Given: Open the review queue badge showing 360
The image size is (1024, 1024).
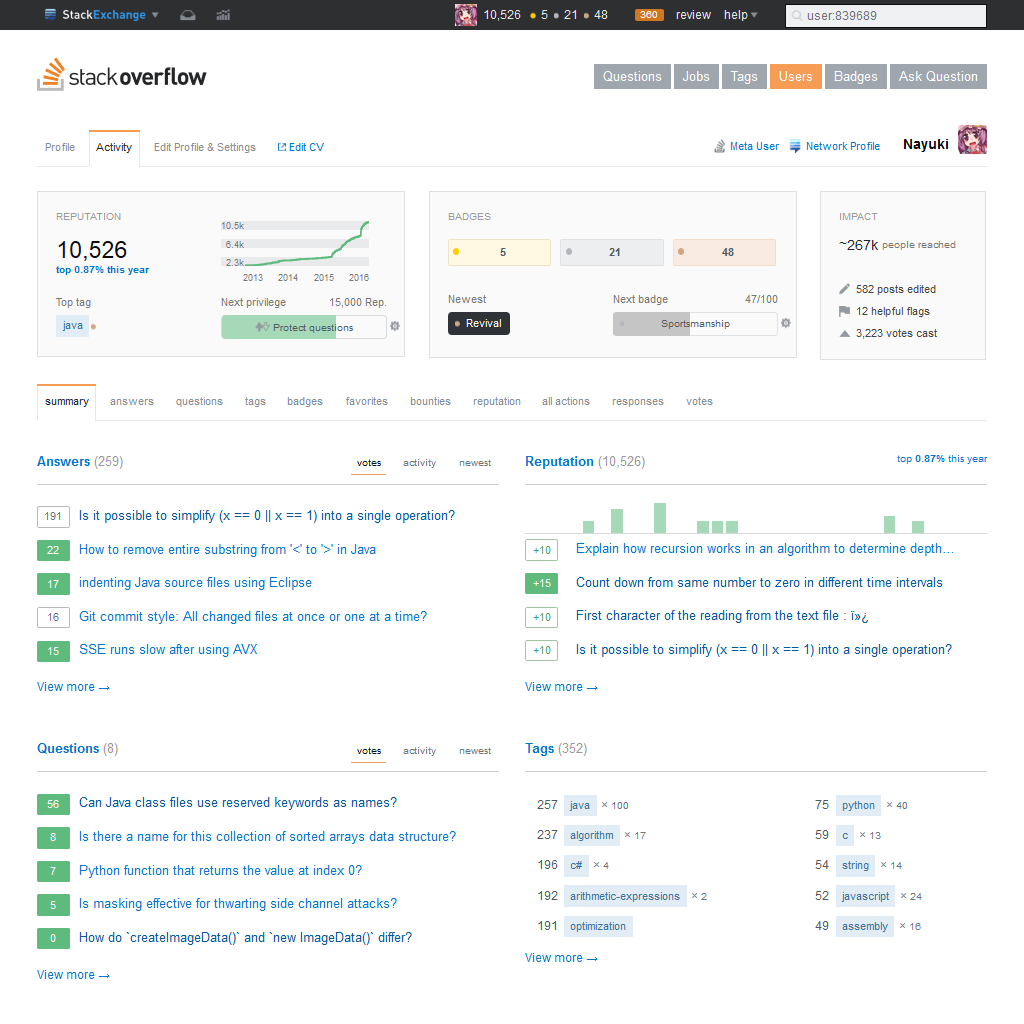Looking at the screenshot, I should [649, 15].
